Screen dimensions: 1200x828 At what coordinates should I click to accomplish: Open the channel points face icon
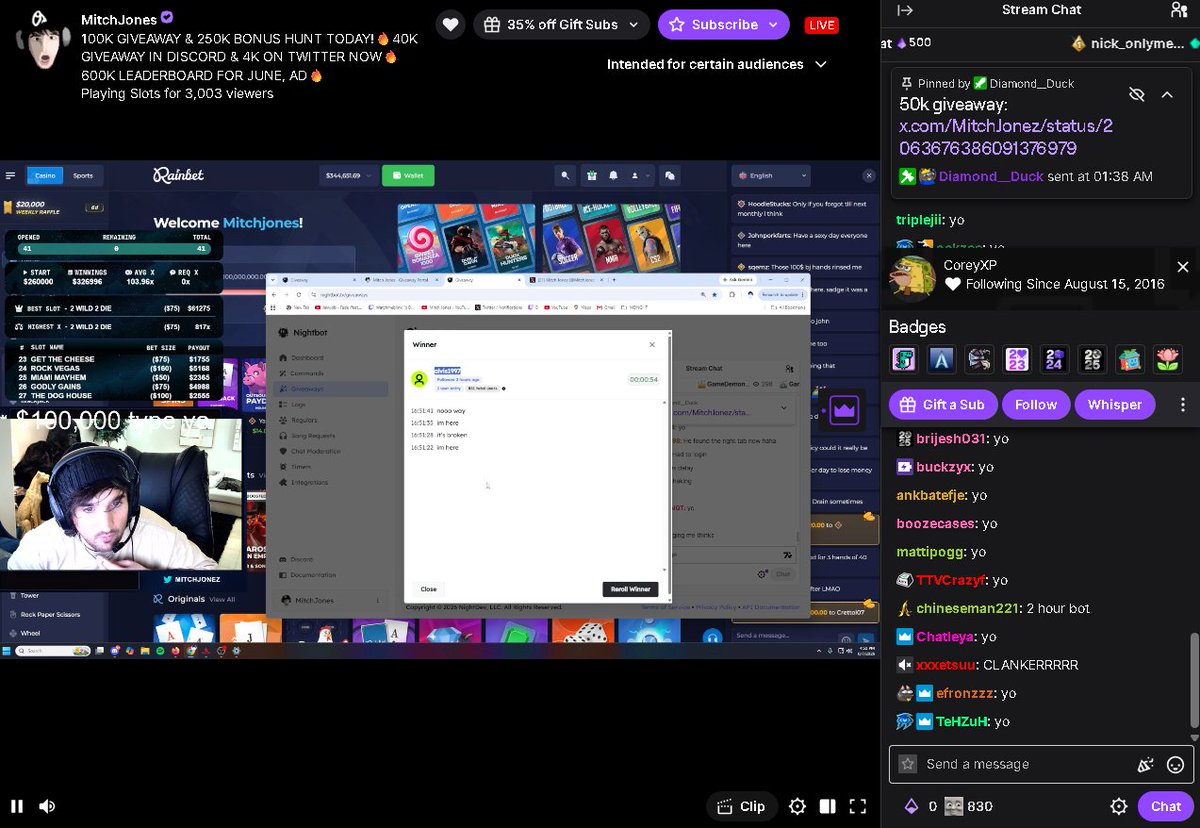[x=954, y=806]
